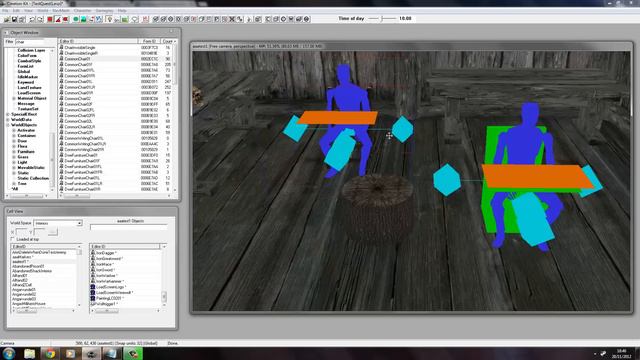The image size is (640, 360).
Task: Click the black X-shaped toolbar icon
Action: (232, 19)
